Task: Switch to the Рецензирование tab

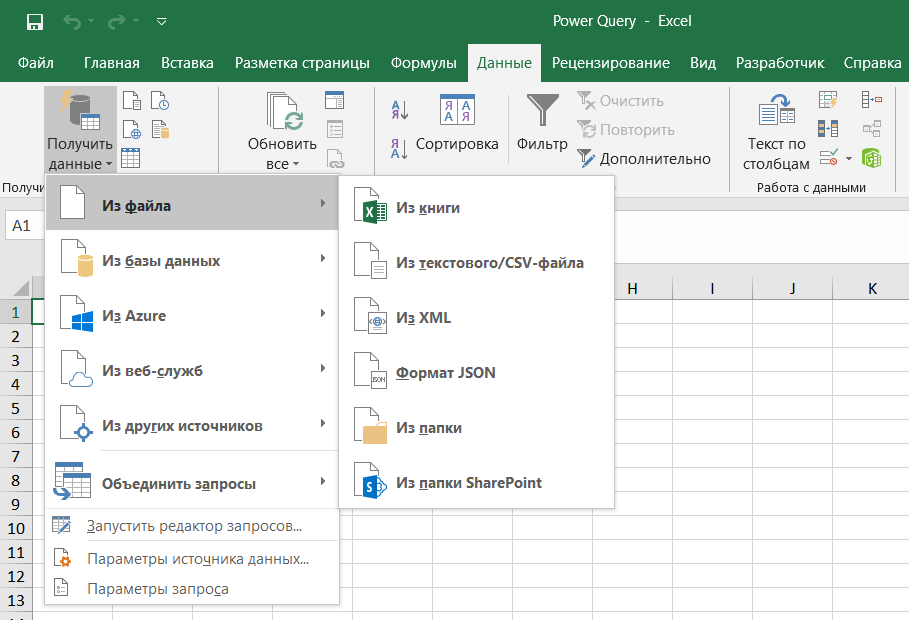Action: (x=610, y=63)
